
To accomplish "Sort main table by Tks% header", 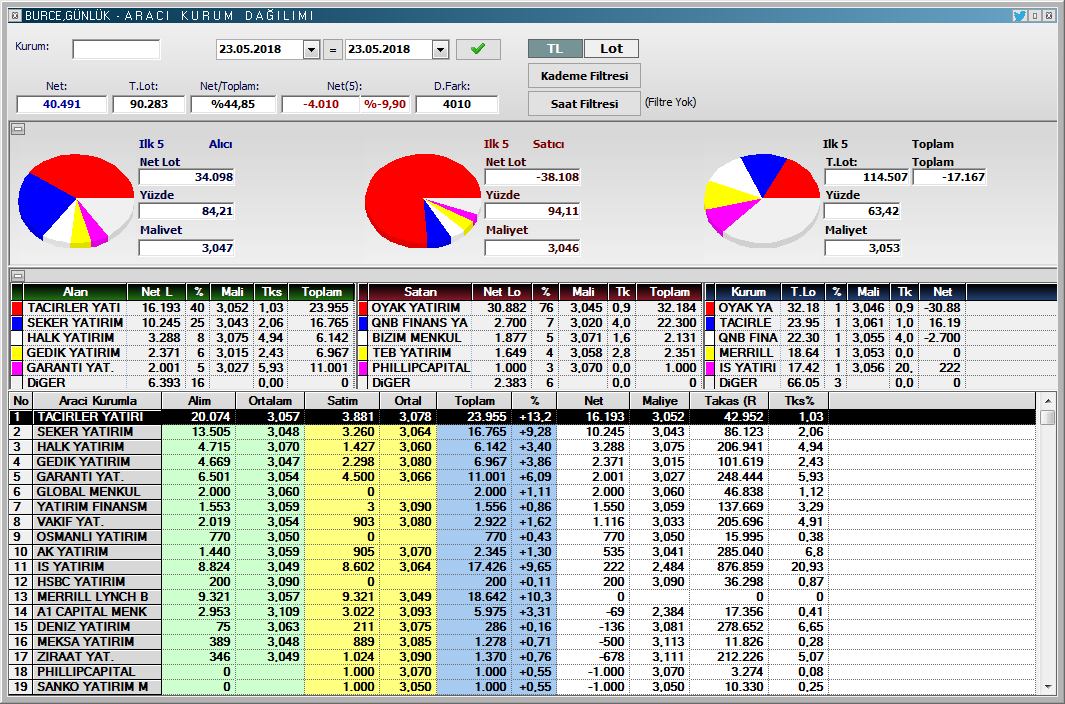I will point(799,401).
